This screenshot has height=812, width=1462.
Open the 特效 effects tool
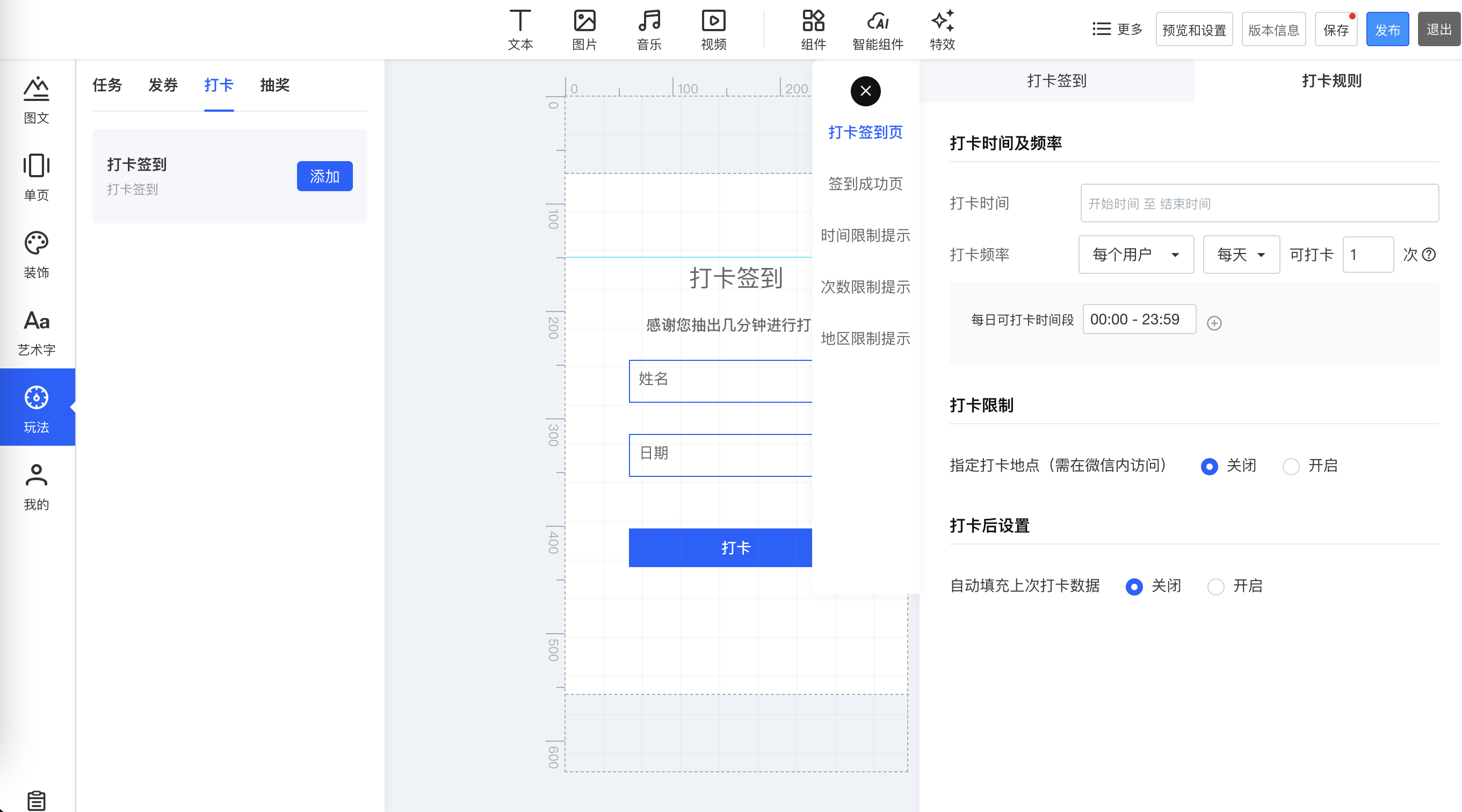click(942, 30)
